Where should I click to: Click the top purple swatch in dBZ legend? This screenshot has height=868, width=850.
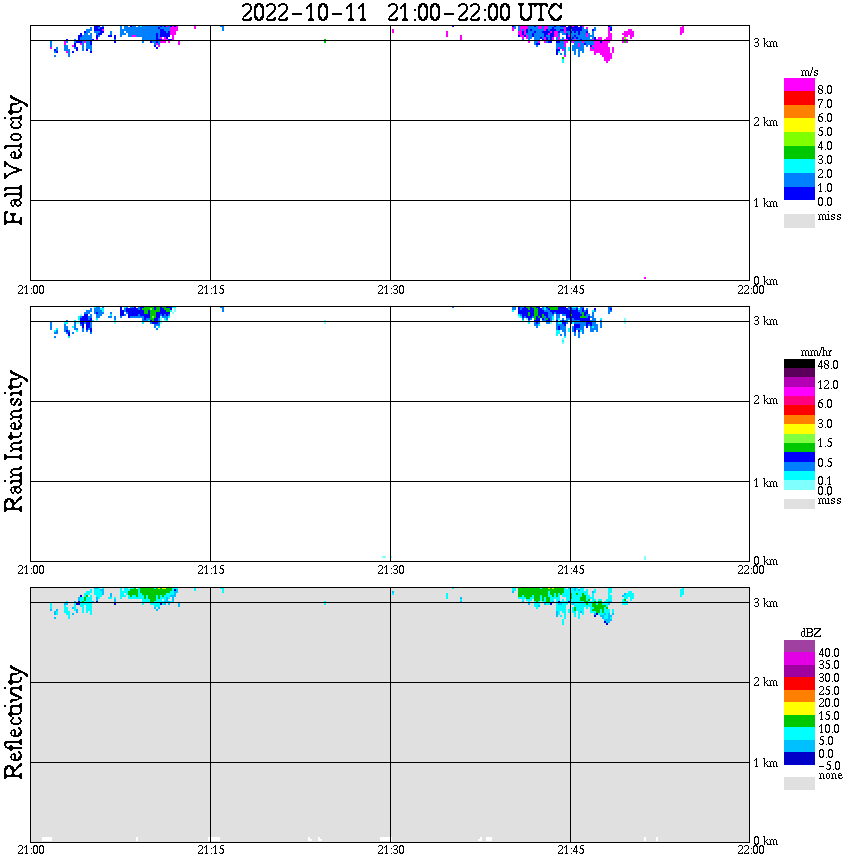point(799,647)
